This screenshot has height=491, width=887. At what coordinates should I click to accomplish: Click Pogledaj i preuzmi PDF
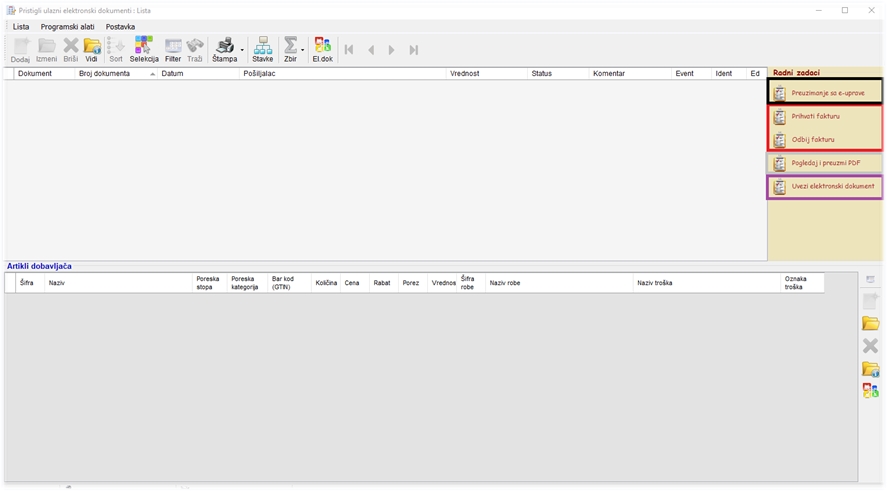tap(826, 163)
